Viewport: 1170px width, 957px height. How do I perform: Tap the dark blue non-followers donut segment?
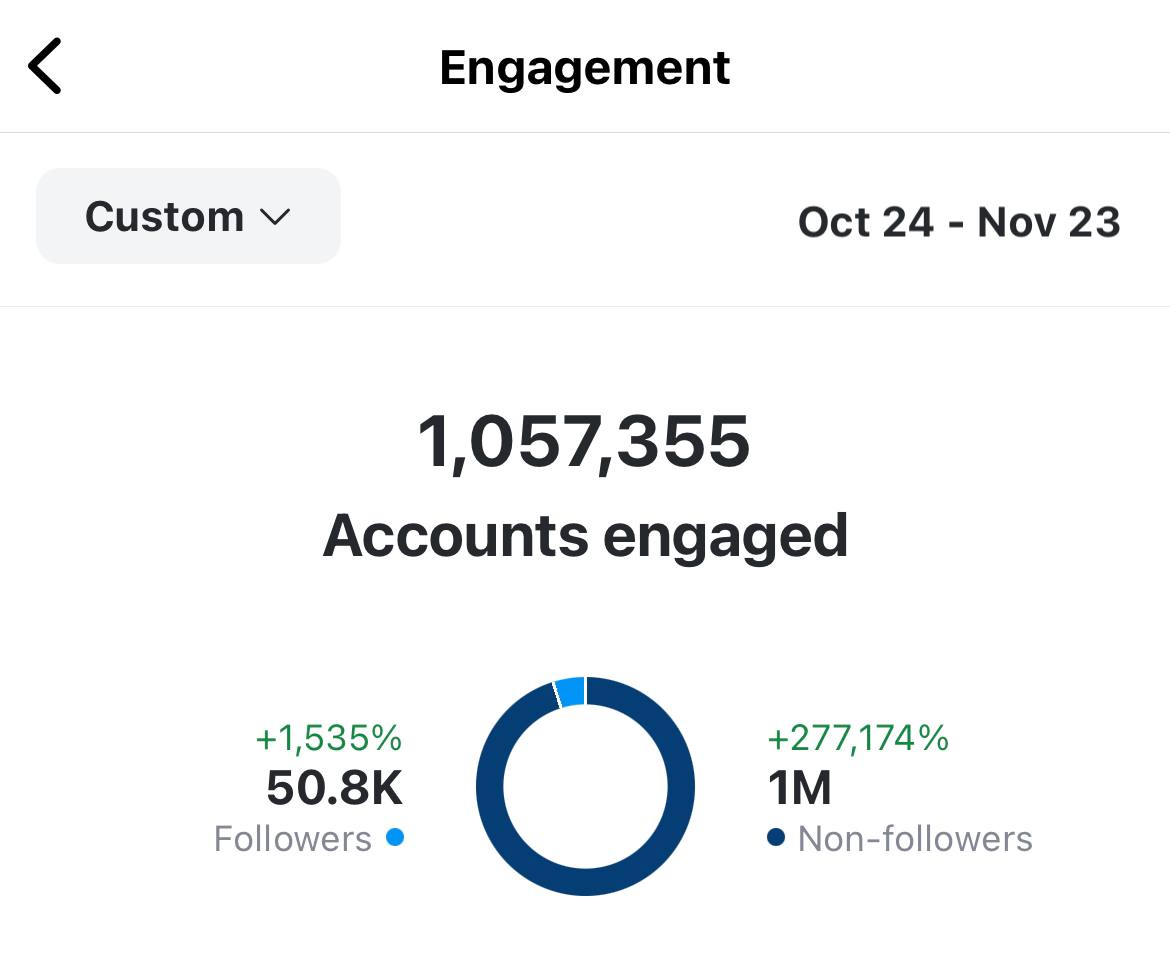click(x=681, y=787)
